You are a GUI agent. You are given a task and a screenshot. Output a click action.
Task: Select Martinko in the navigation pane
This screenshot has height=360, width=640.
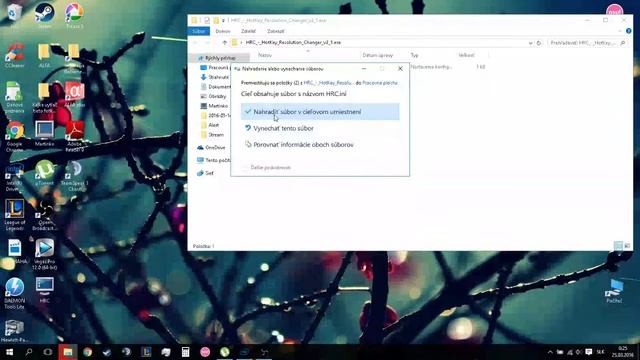click(x=214, y=106)
